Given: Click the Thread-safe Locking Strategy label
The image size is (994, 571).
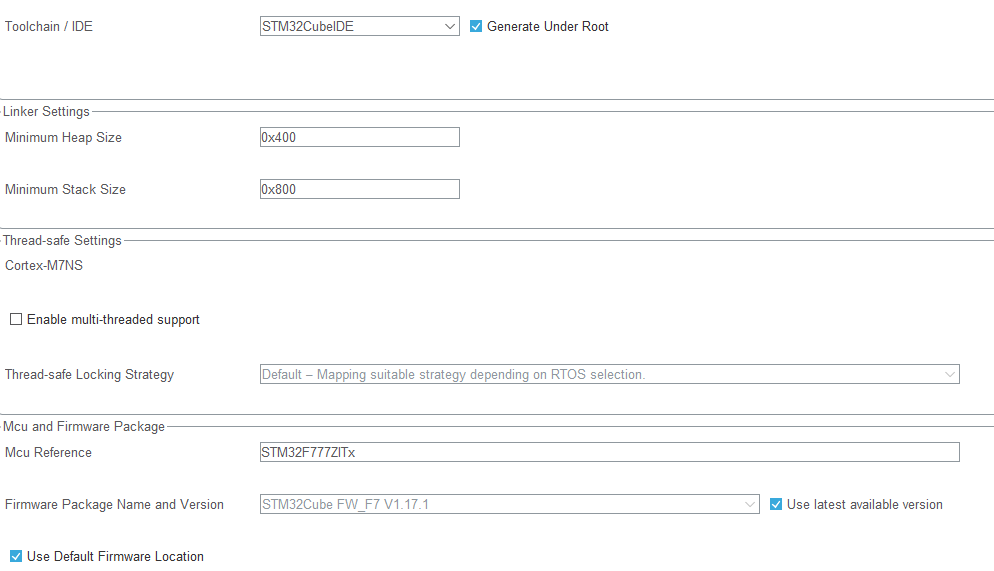Looking at the screenshot, I should click(89, 374).
